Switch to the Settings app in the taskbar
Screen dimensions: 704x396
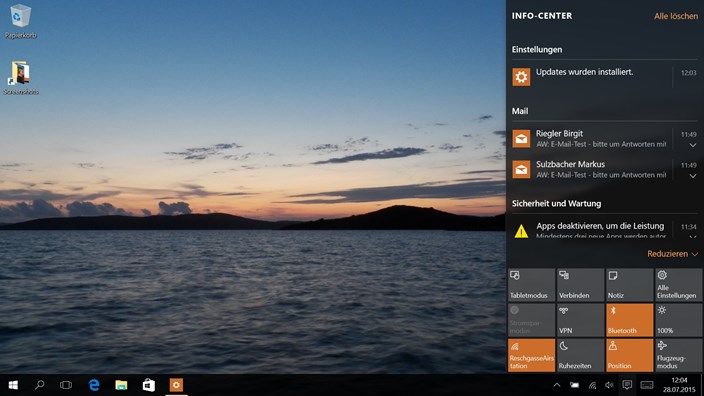176,385
